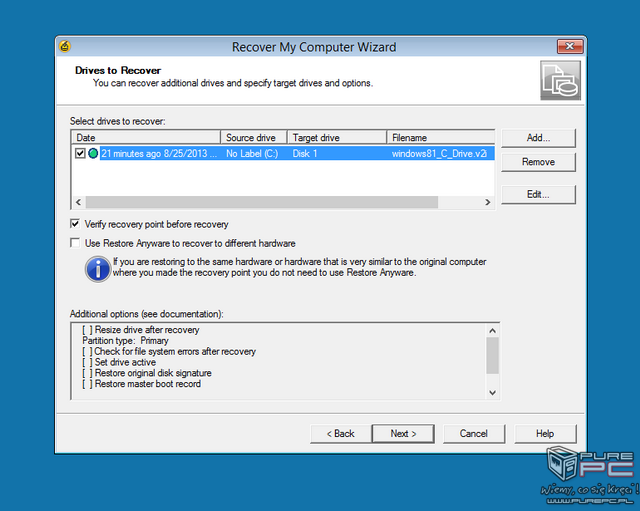The image size is (640, 511).
Task: Click the additional options scroll down arrow
Action: tap(493, 393)
